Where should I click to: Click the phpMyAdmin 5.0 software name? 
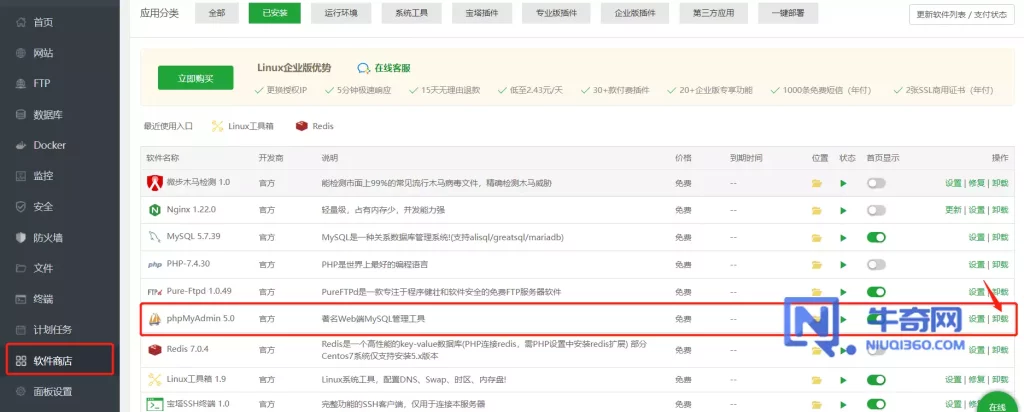200,319
